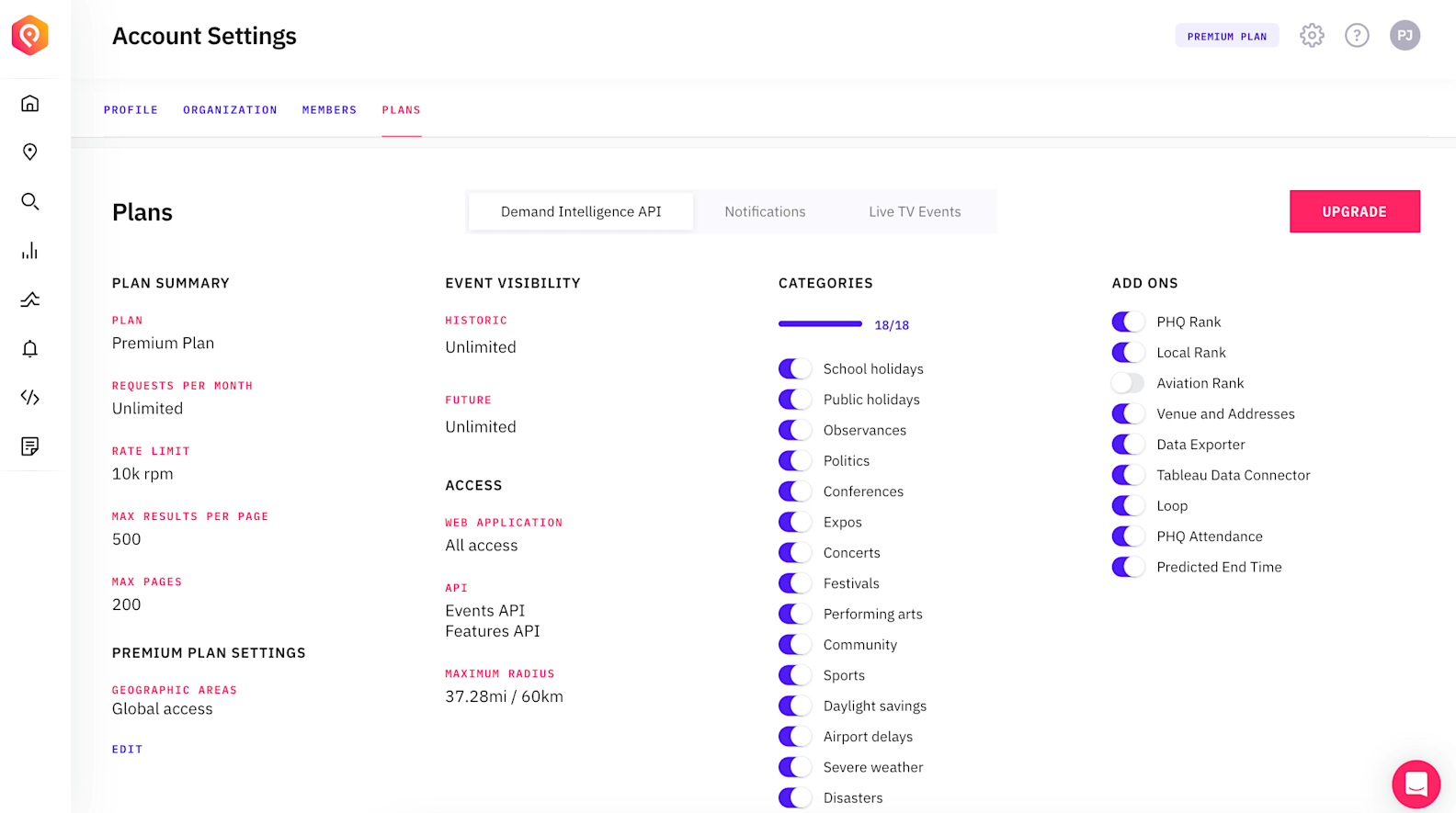Turn off the Concerts category toggle
The width and height of the screenshot is (1456, 813).
coord(795,553)
